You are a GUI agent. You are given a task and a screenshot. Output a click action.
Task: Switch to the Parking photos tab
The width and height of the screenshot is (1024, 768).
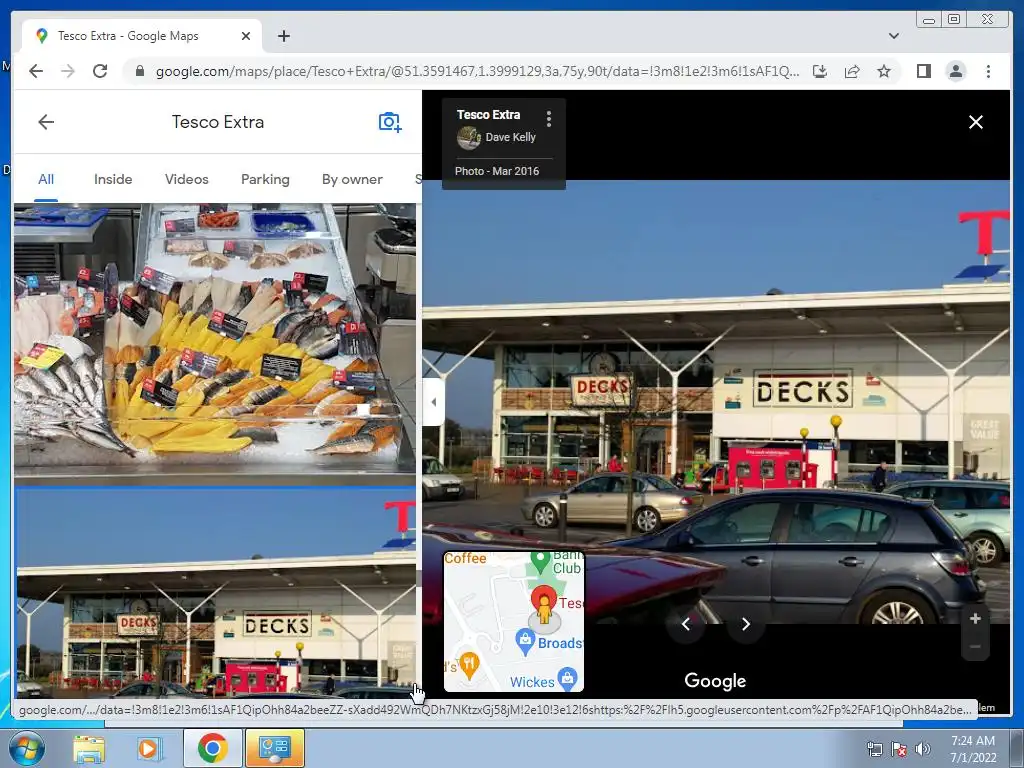[x=265, y=180]
